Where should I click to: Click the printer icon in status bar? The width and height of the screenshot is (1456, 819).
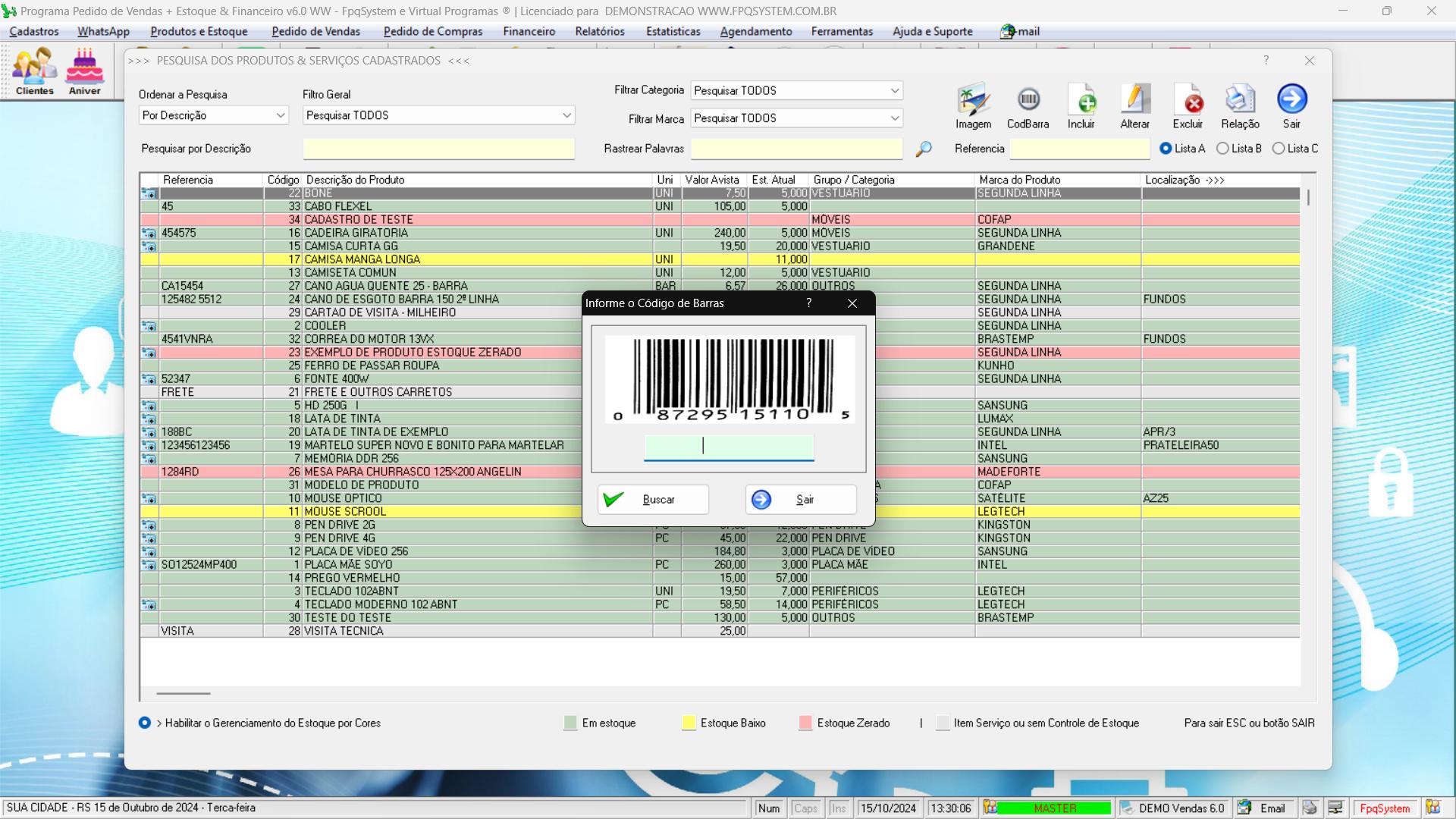coord(1310,808)
